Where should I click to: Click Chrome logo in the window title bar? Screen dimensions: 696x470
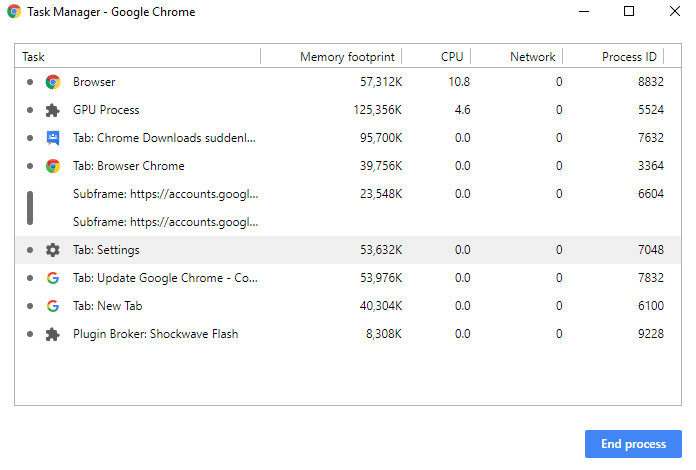14,12
